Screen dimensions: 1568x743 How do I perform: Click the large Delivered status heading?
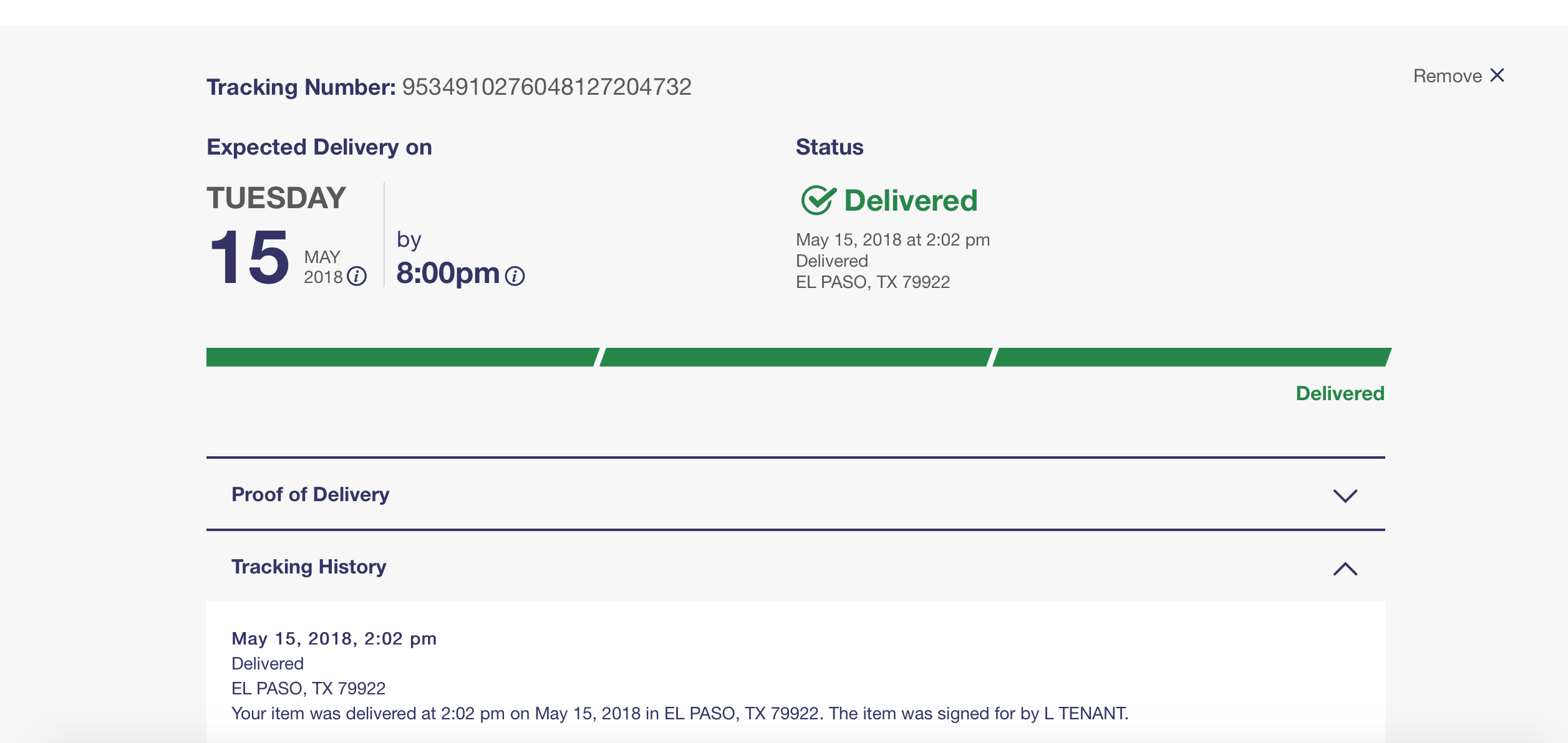pos(911,201)
